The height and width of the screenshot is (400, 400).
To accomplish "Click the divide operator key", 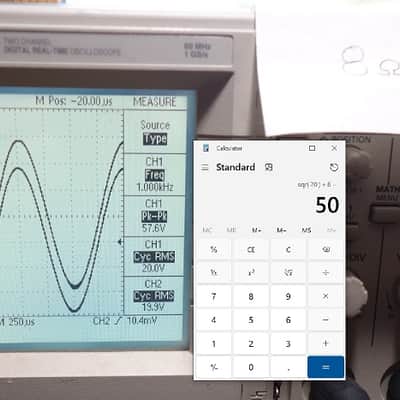I will click(x=326, y=273).
